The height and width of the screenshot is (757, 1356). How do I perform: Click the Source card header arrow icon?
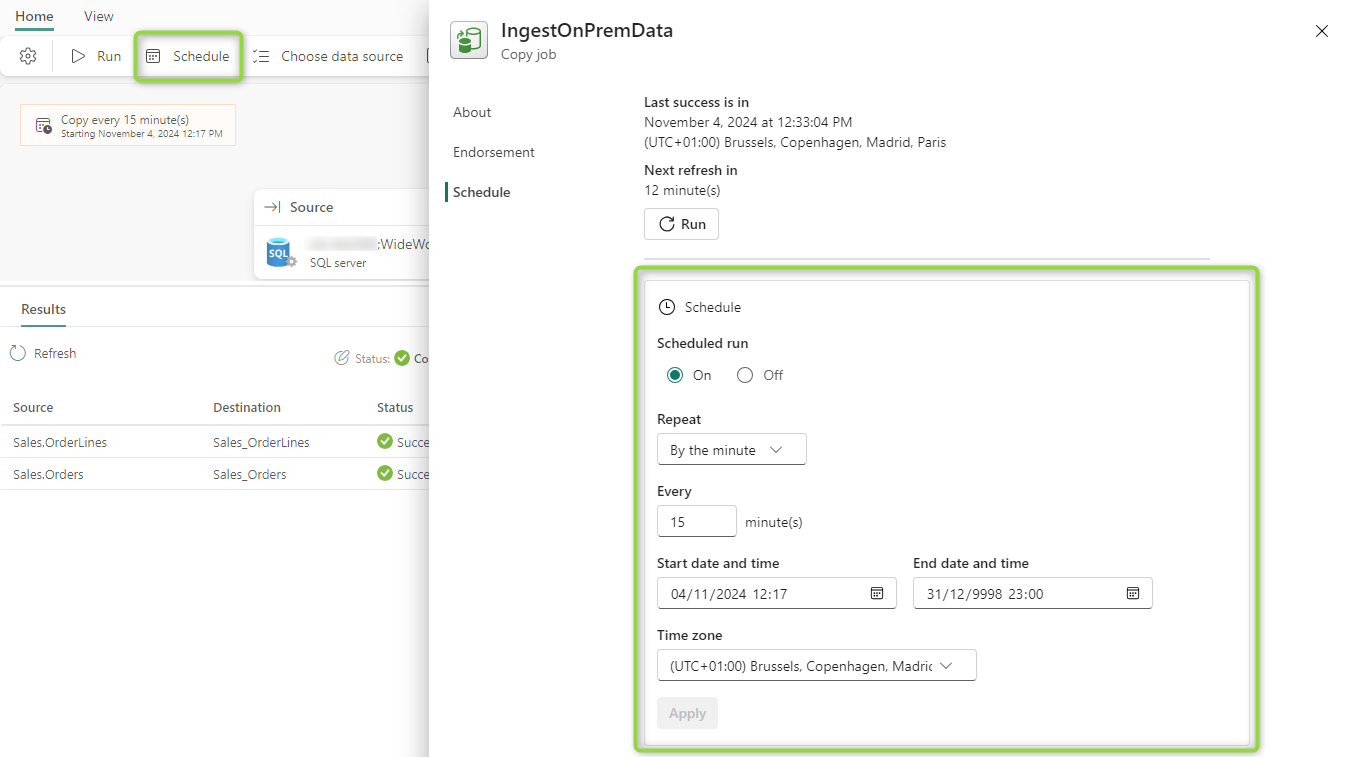pos(272,207)
